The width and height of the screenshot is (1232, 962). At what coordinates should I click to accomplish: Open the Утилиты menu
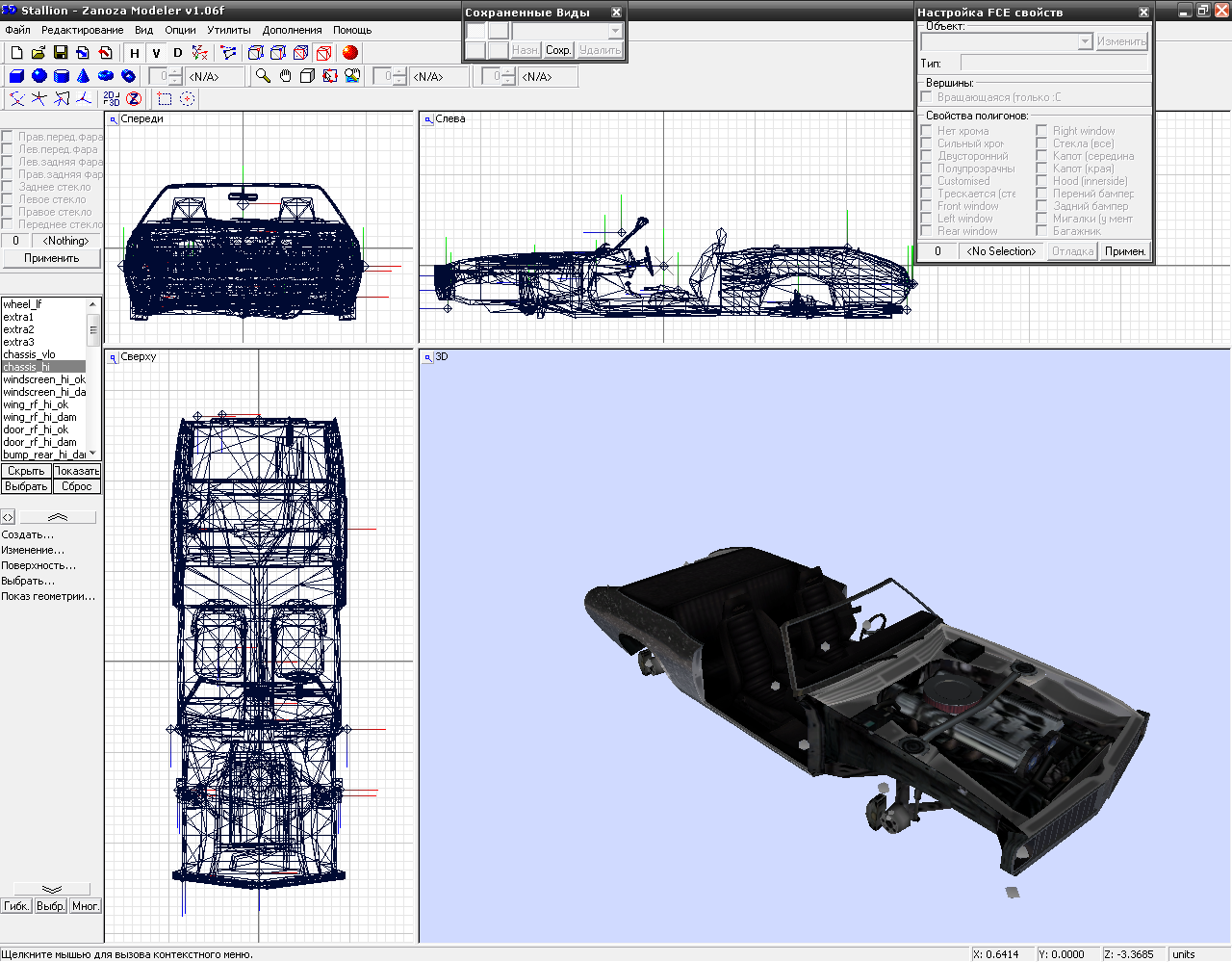[x=229, y=30]
